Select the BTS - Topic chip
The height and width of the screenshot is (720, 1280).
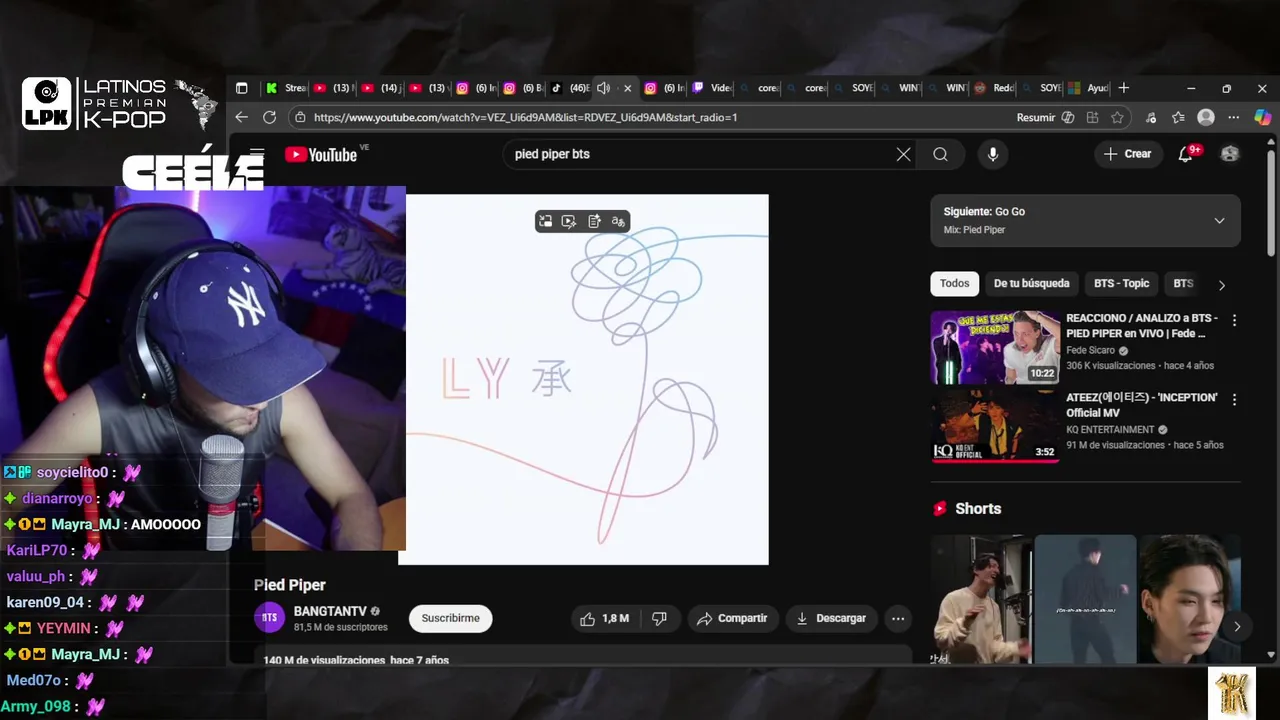click(1121, 283)
